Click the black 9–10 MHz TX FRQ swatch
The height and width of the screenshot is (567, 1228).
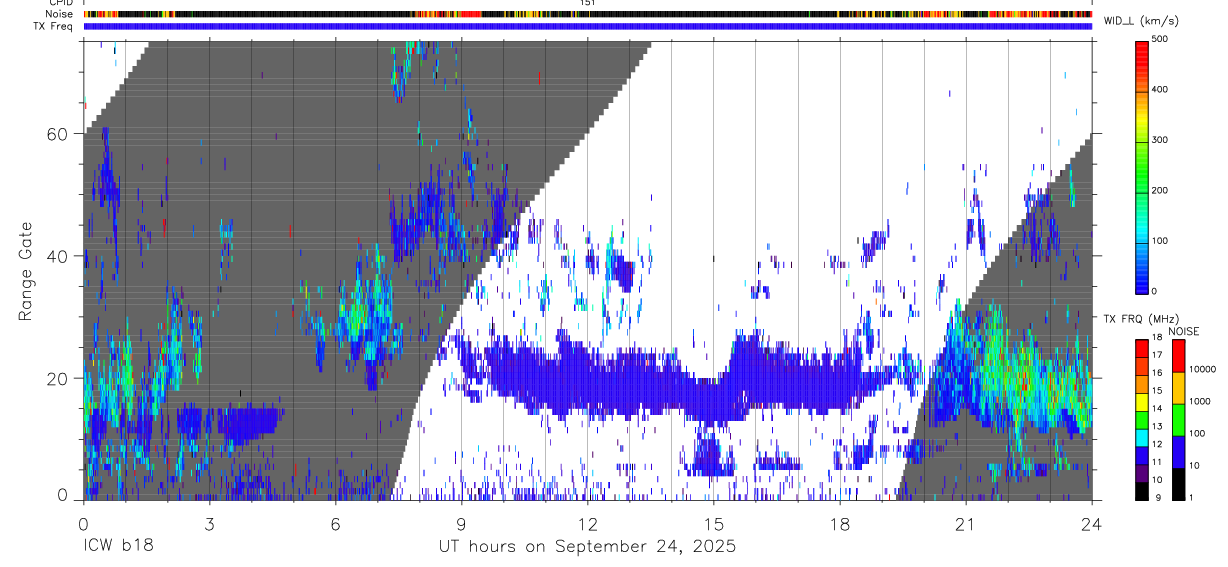point(1143,491)
